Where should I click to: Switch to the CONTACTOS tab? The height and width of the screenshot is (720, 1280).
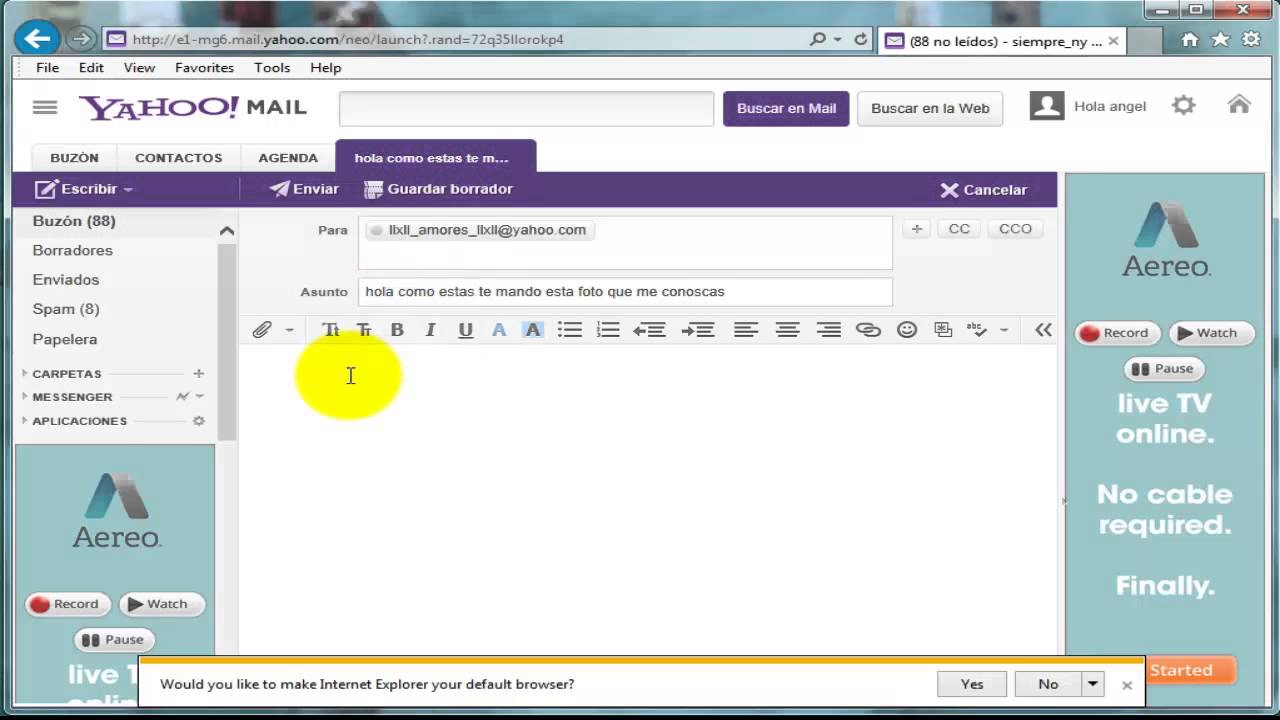[x=179, y=158]
